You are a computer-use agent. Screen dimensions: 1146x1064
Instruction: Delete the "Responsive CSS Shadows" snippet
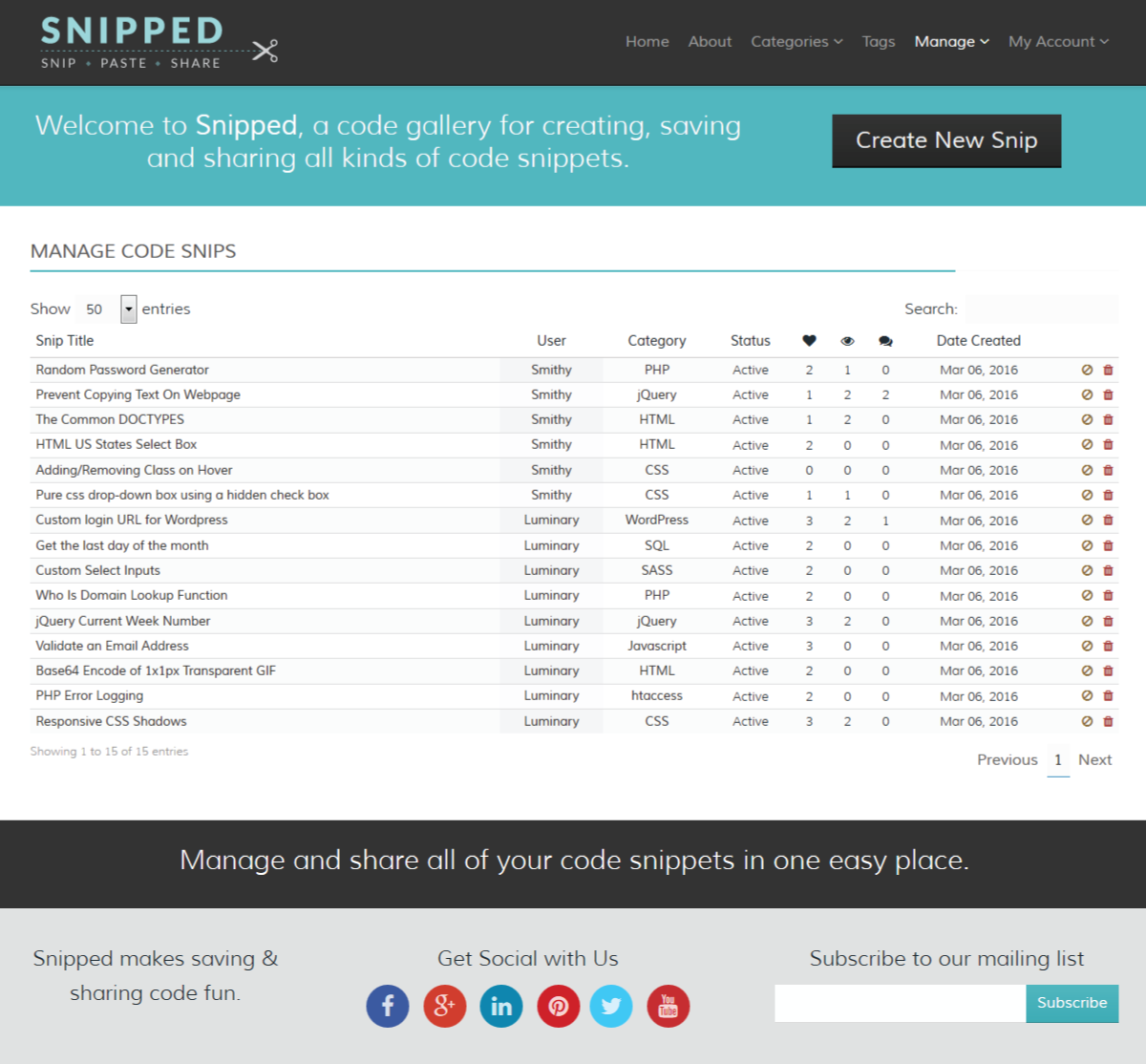[x=1108, y=721]
